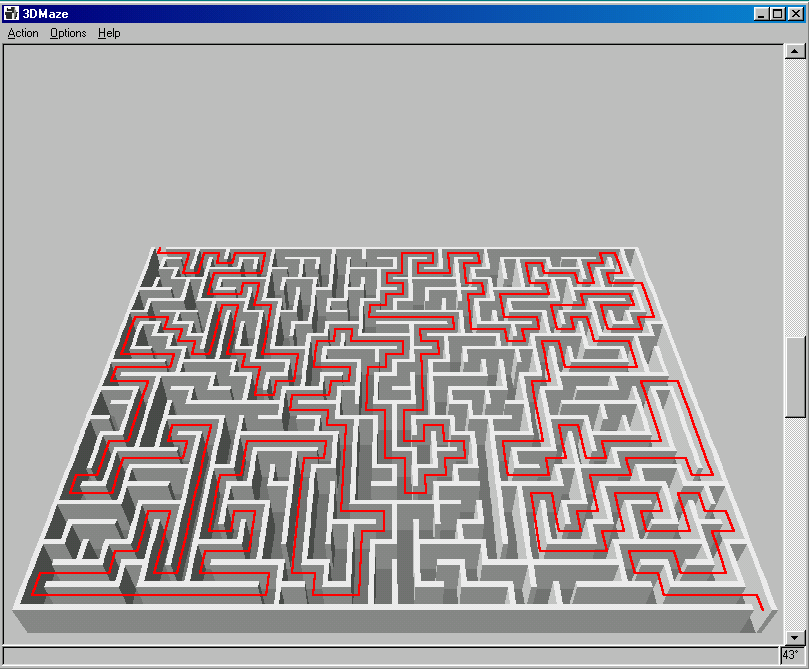Click the vertical scrollbar down arrow

tap(795, 638)
